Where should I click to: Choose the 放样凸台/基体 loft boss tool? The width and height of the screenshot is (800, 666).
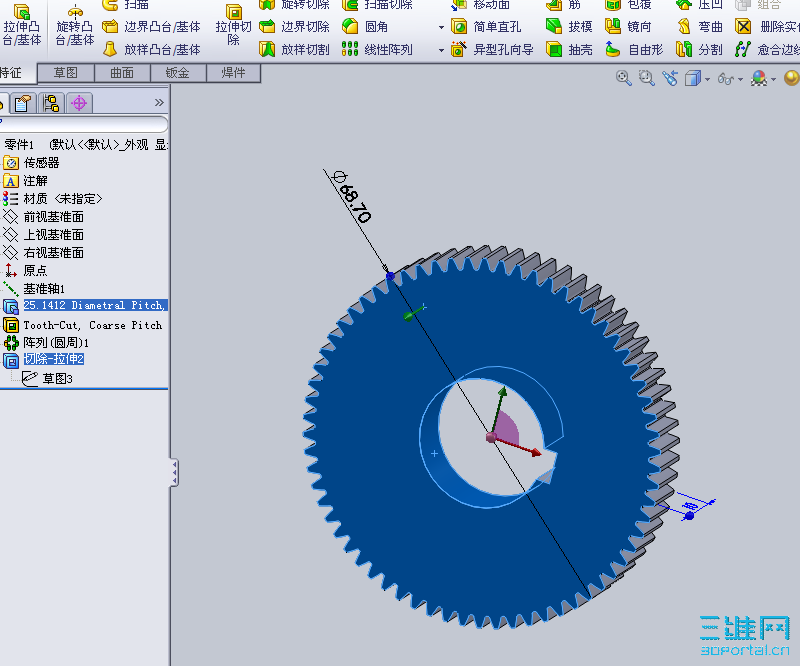pyautogui.click(x=151, y=50)
